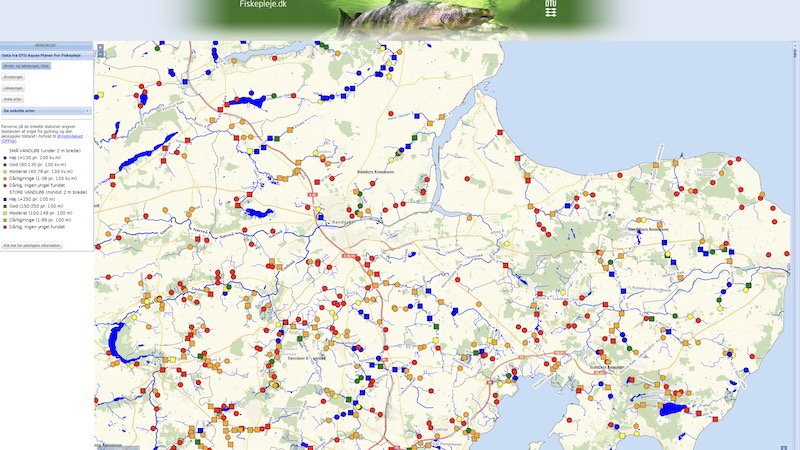Viewport: 800px width, 450px height.
Task: Open the Klik her for yderligere information button
Action: (32, 245)
